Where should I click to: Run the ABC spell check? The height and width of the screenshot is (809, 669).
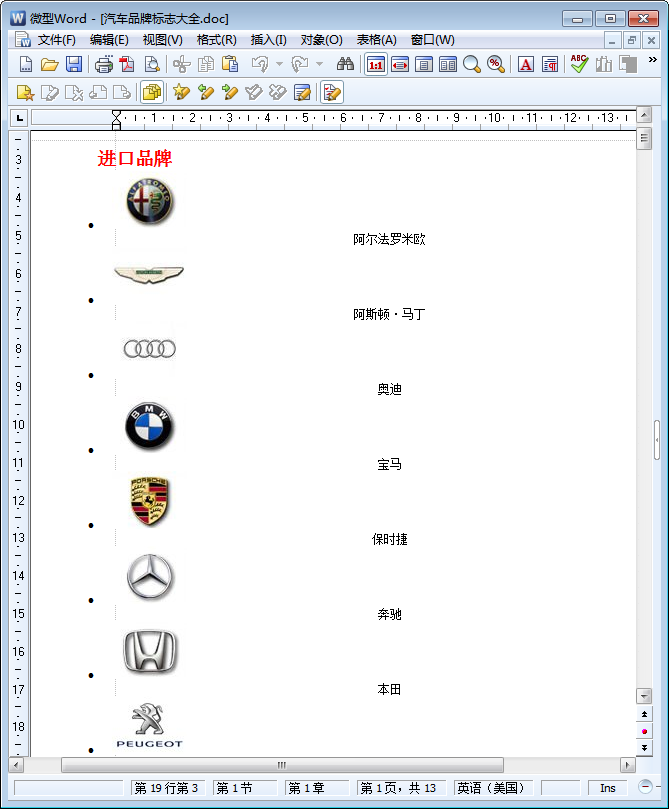point(579,64)
